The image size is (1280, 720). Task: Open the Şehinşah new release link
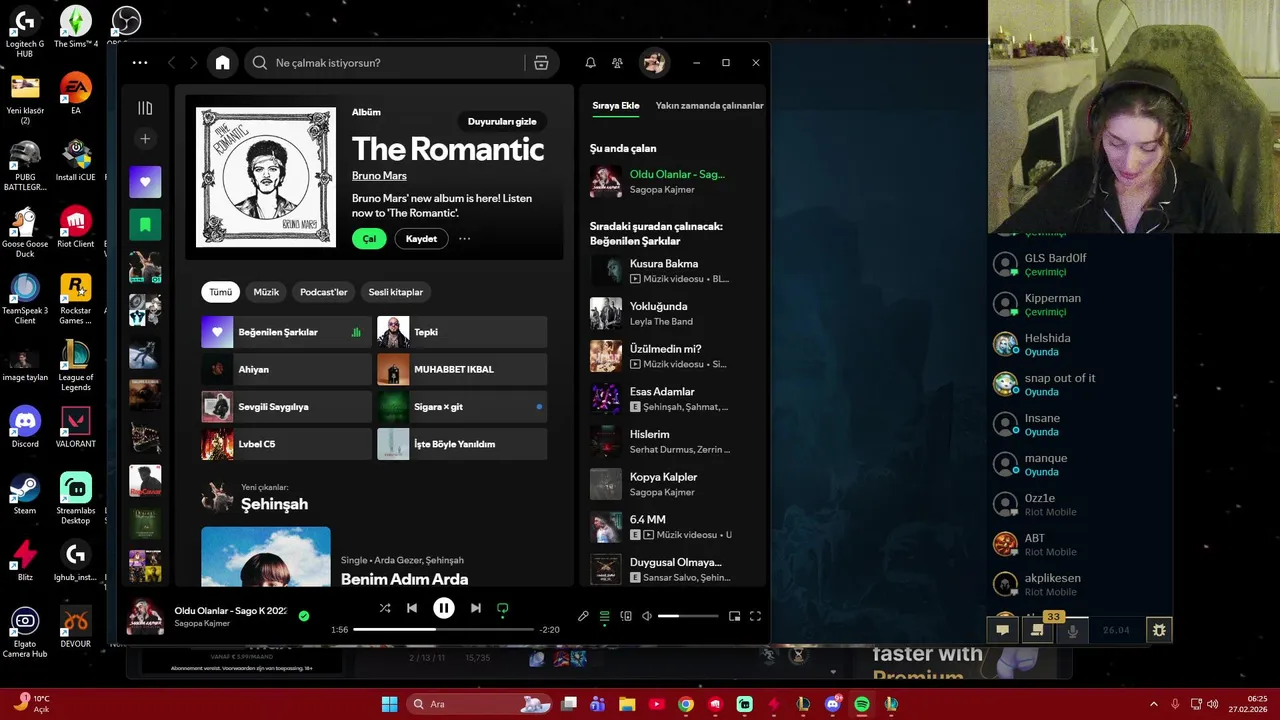click(274, 504)
